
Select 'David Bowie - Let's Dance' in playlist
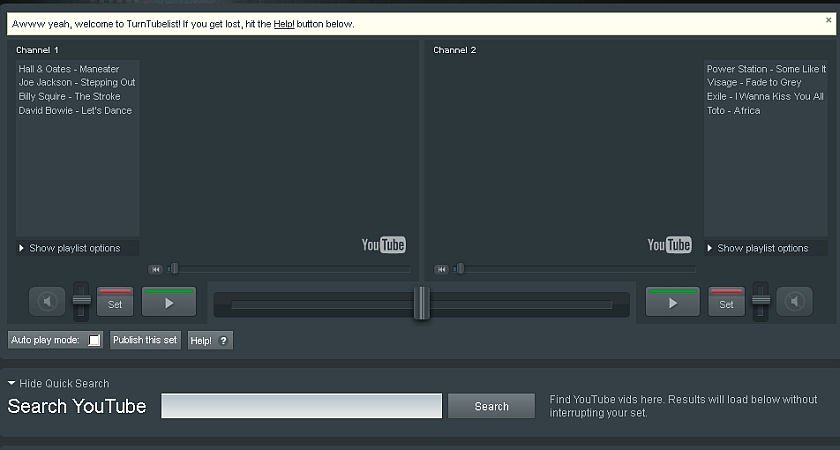(x=75, y=111)
